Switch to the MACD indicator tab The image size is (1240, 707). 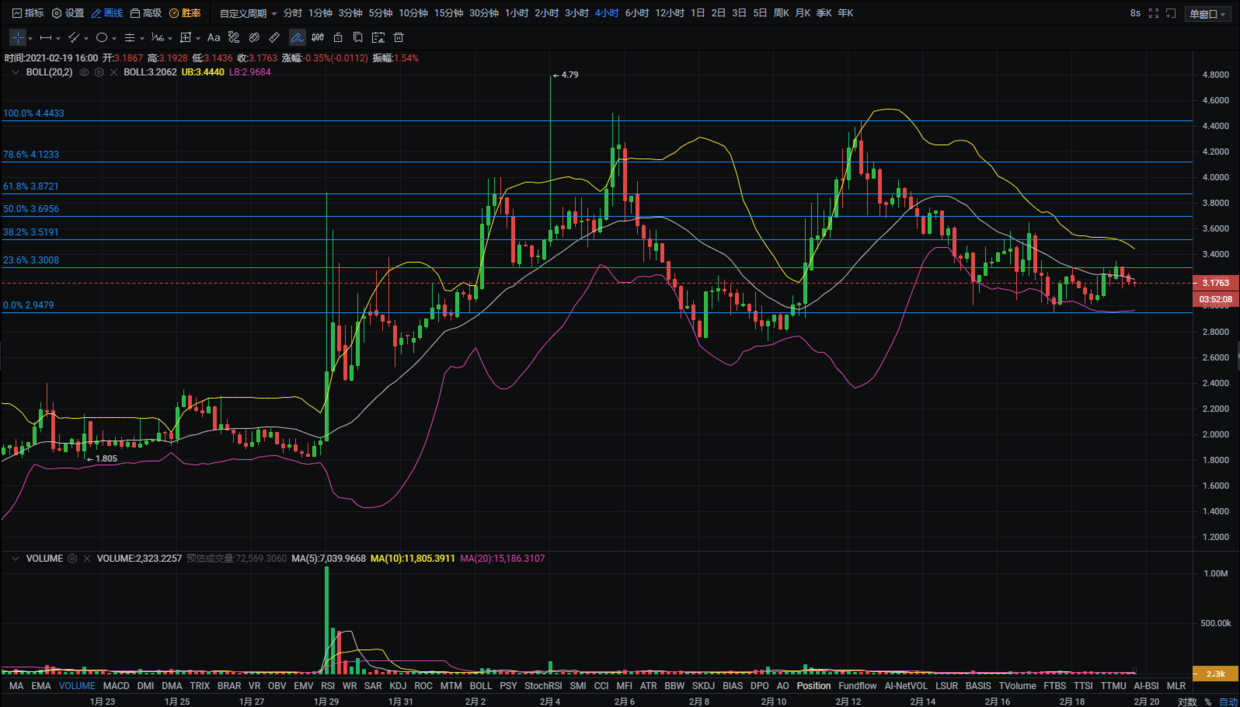point(116,686)
